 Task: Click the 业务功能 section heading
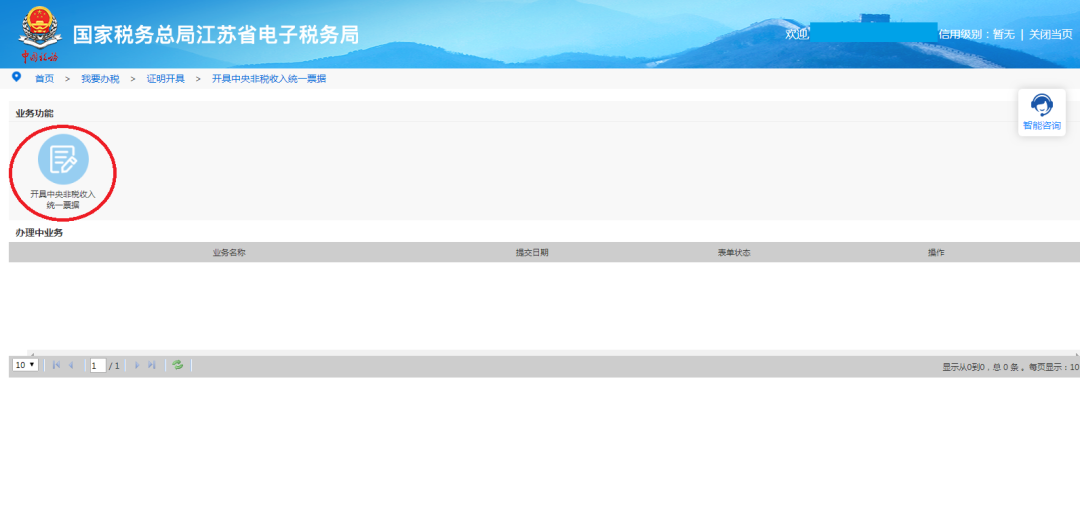point(34,113)
